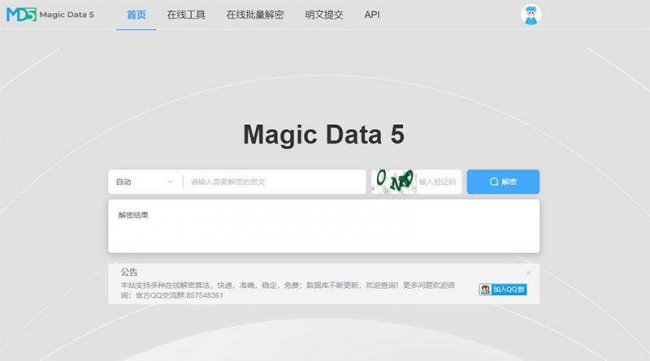Screen dimensions: 650x361
Task: Expand the 自动 algorithm type dropdown
Action: point(145,182)
